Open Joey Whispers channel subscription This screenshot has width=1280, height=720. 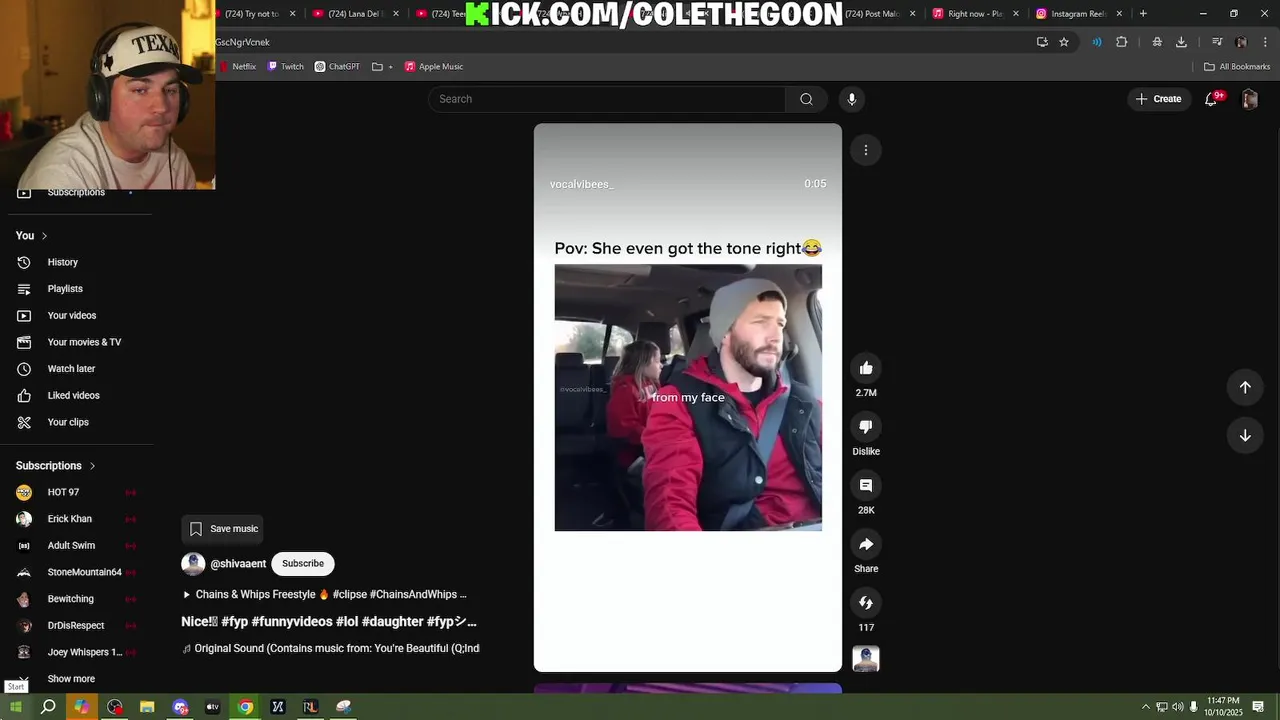click(84, 652)
